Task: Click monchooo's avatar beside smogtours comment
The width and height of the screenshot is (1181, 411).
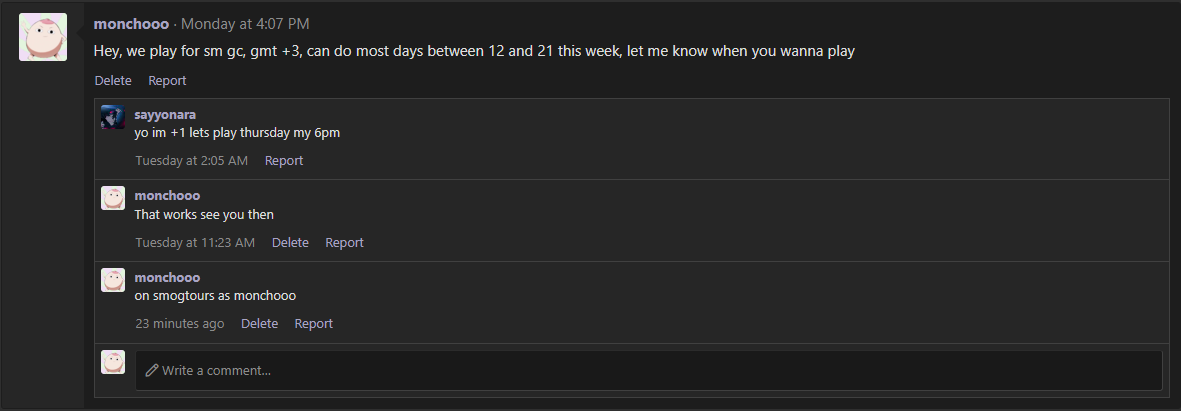Action: [x=113, y=280]
